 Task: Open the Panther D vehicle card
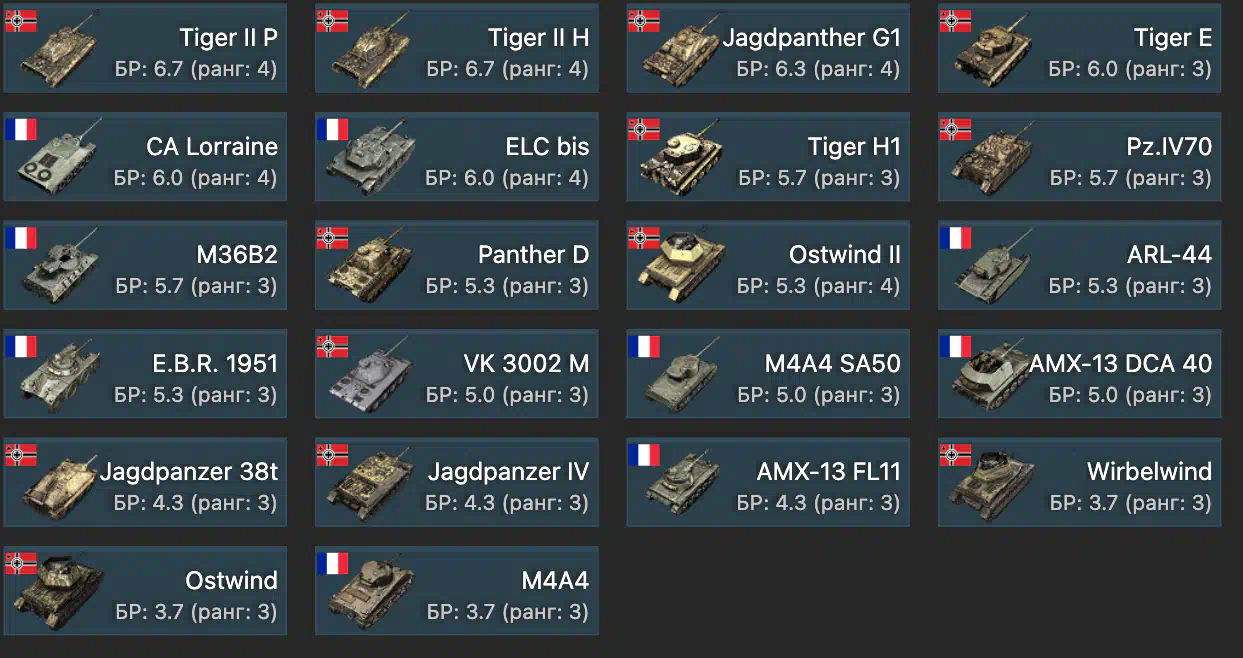(457, 265)
